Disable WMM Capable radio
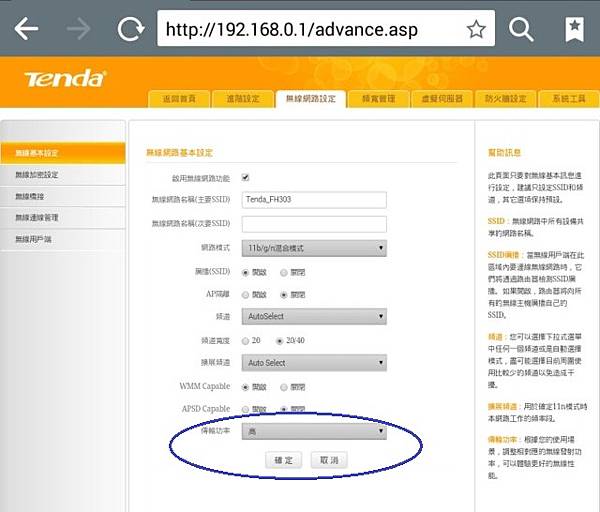Image resolution: width=600 pixels, height=512 pixels. click(284, 388)
